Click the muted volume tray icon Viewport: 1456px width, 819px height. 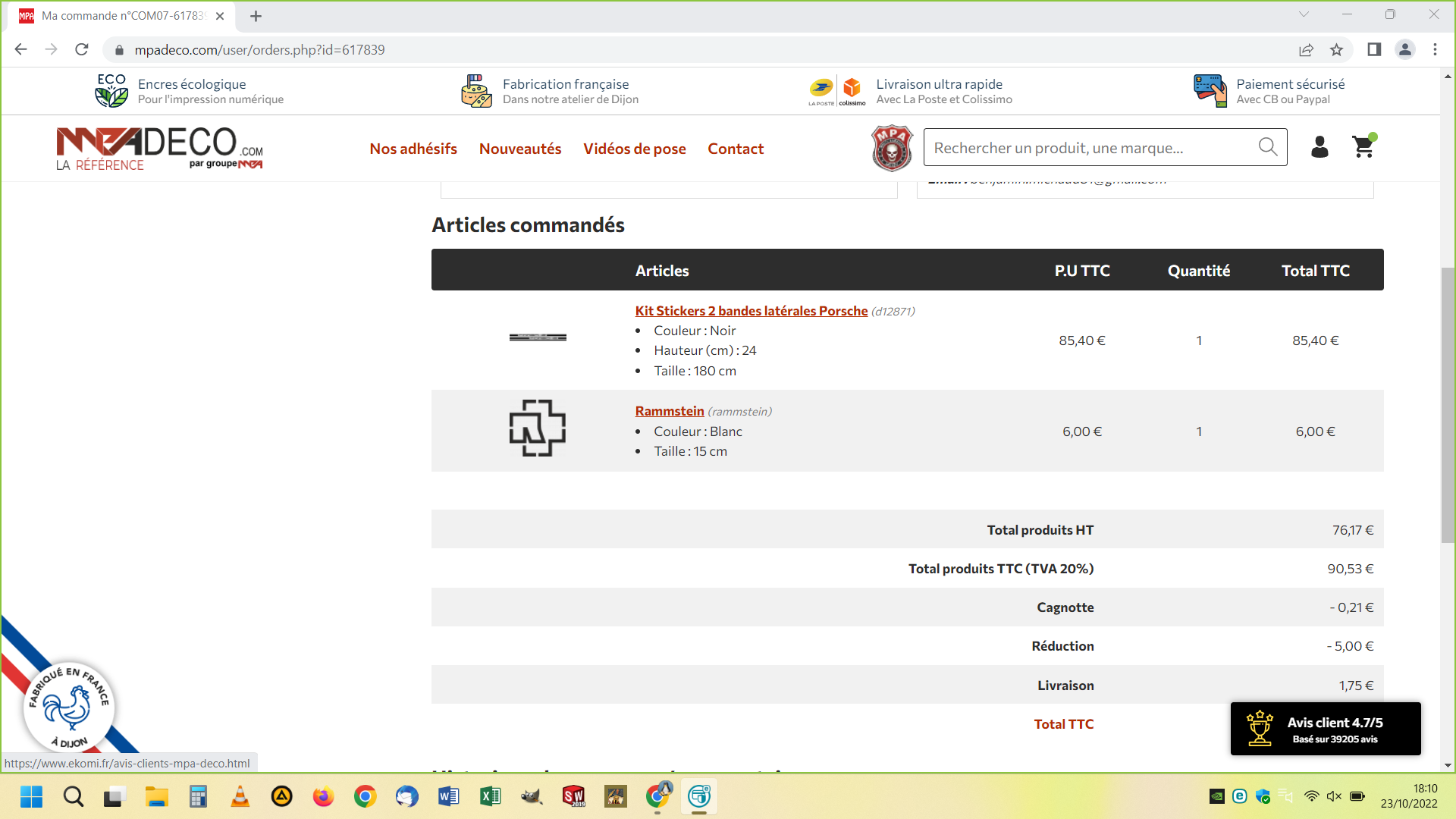pyautogui.click(x=1334, y=796)
